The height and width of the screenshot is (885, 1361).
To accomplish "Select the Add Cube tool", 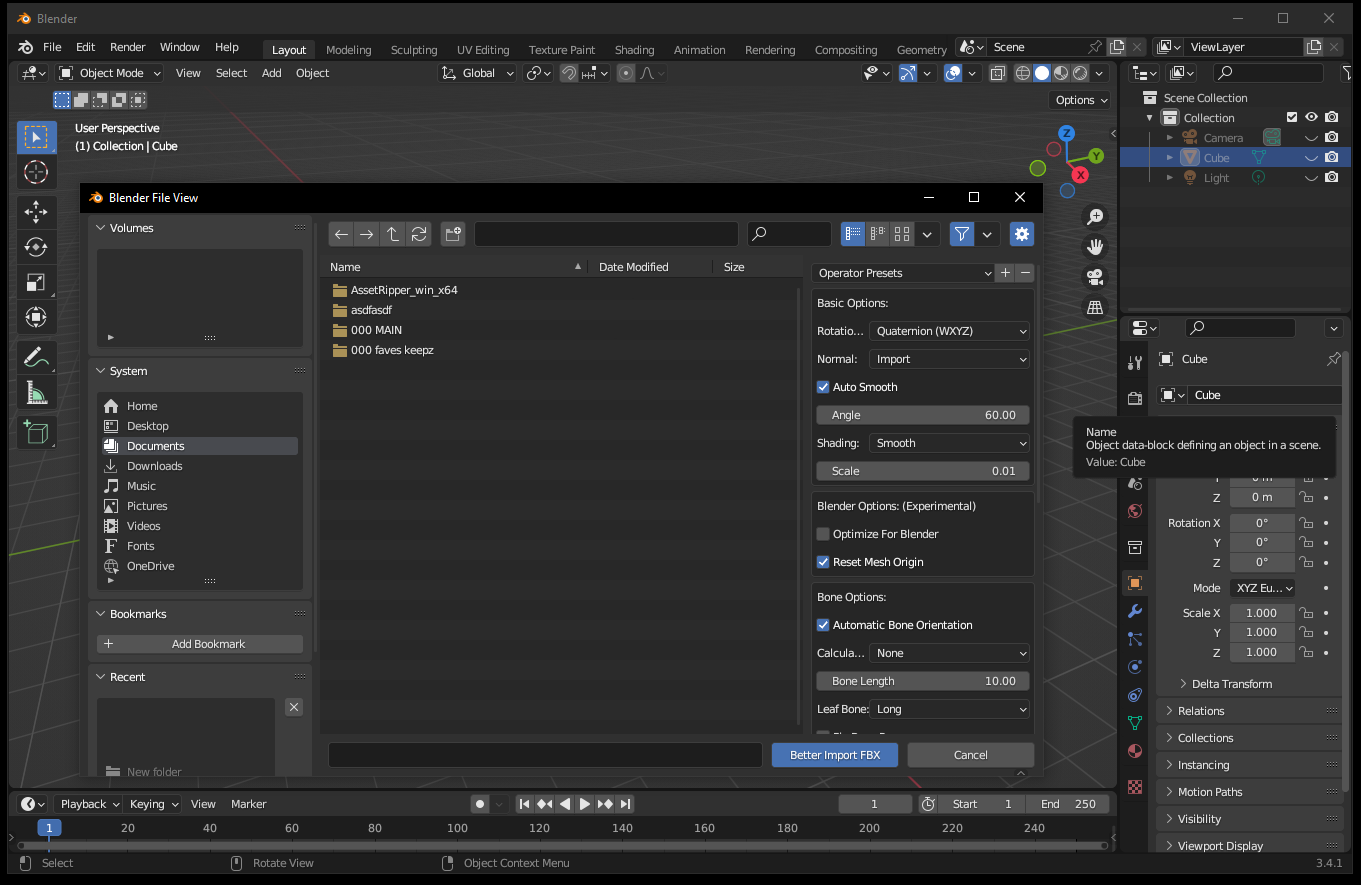I will 36,432.
